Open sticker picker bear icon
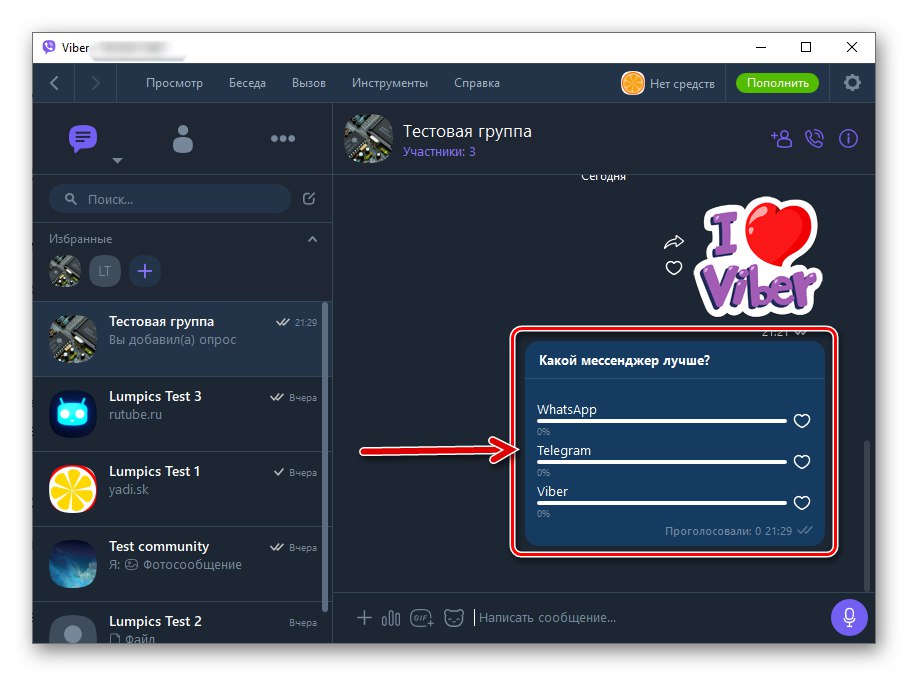The width and height of the screenshot is (908, 676). (x=454, y=618)
